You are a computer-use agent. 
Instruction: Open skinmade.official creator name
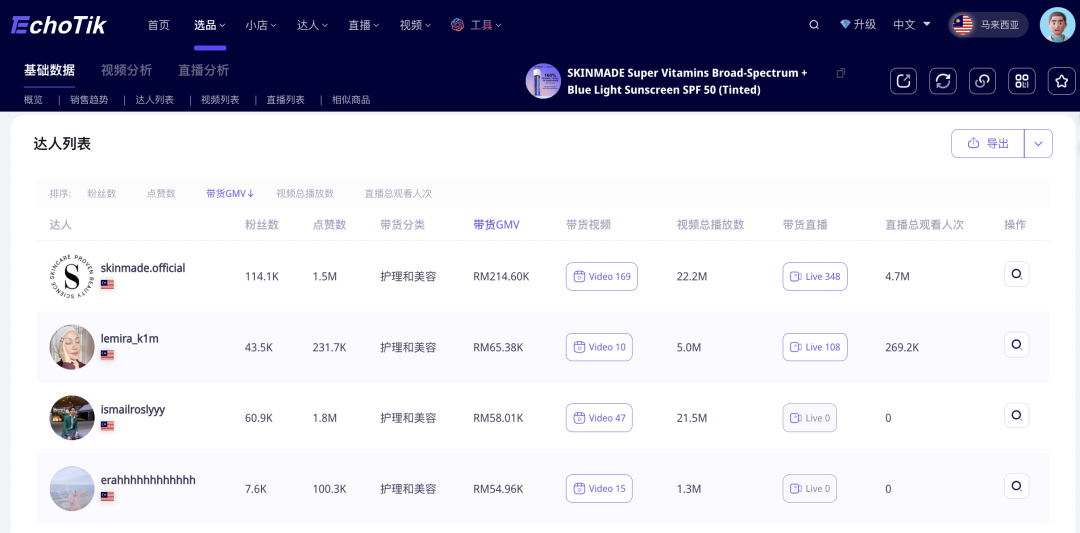point(143,268)
